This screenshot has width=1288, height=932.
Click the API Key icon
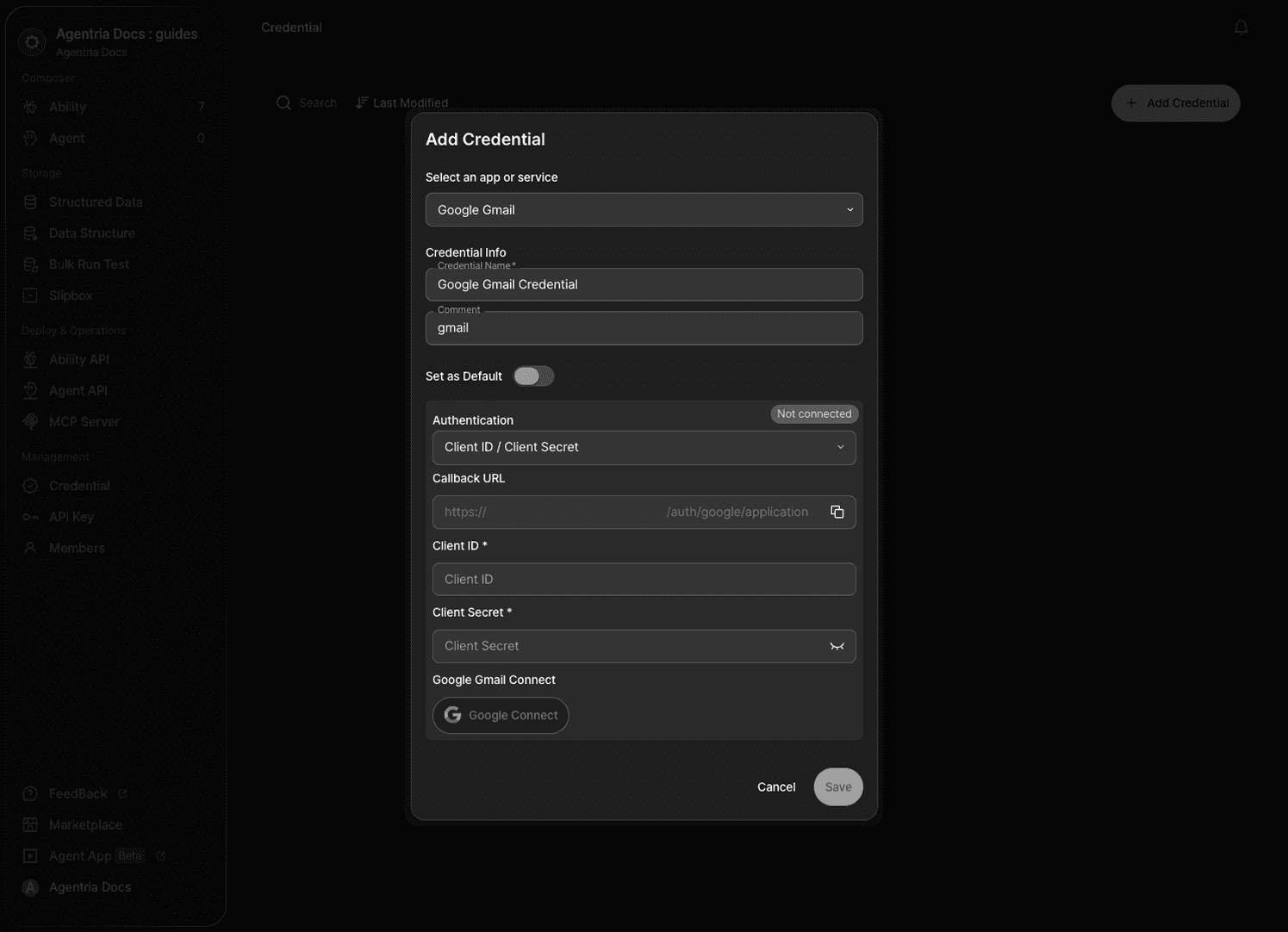(30, 517)
